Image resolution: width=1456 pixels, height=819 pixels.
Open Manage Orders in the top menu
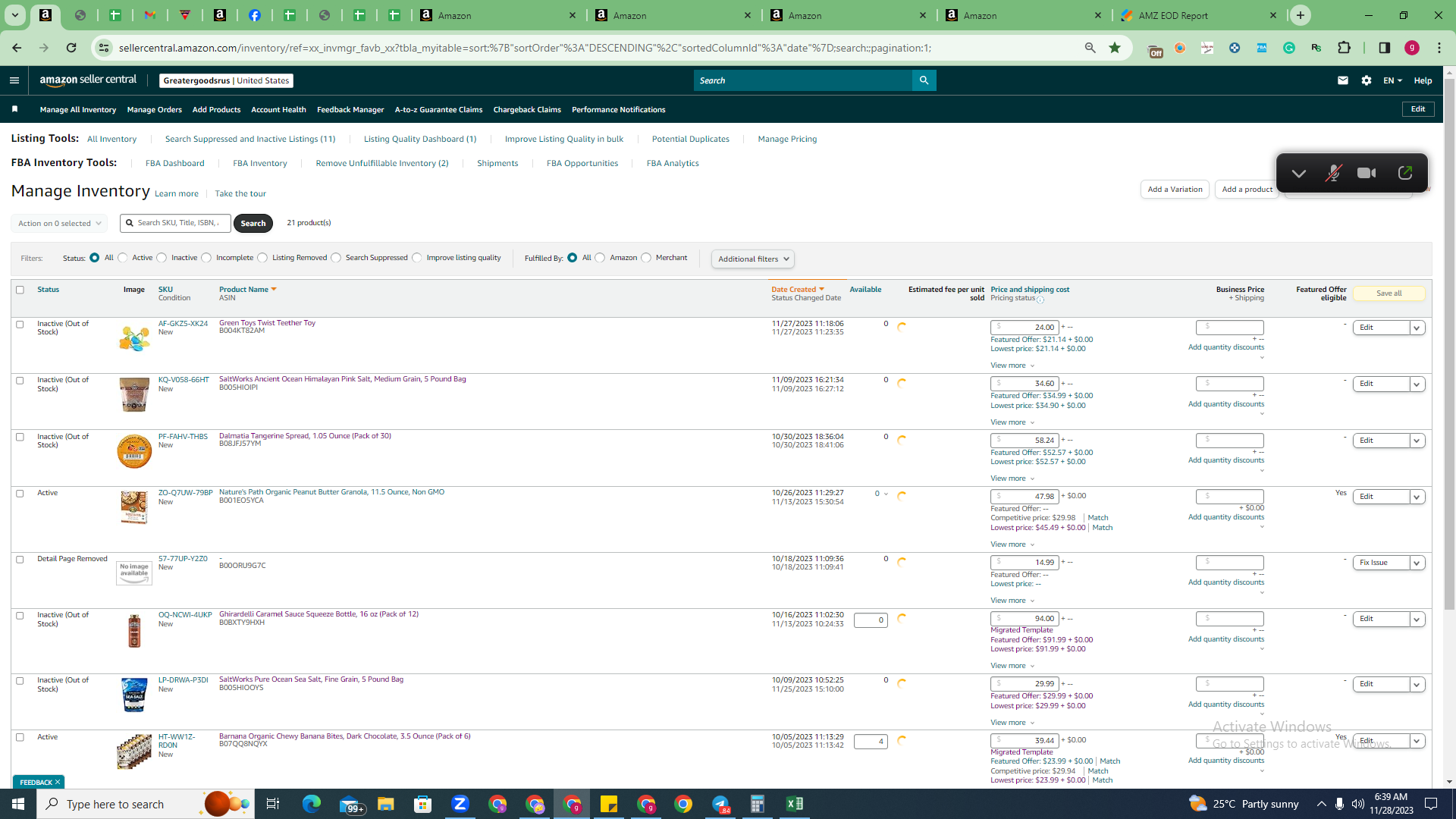point(155,110)
